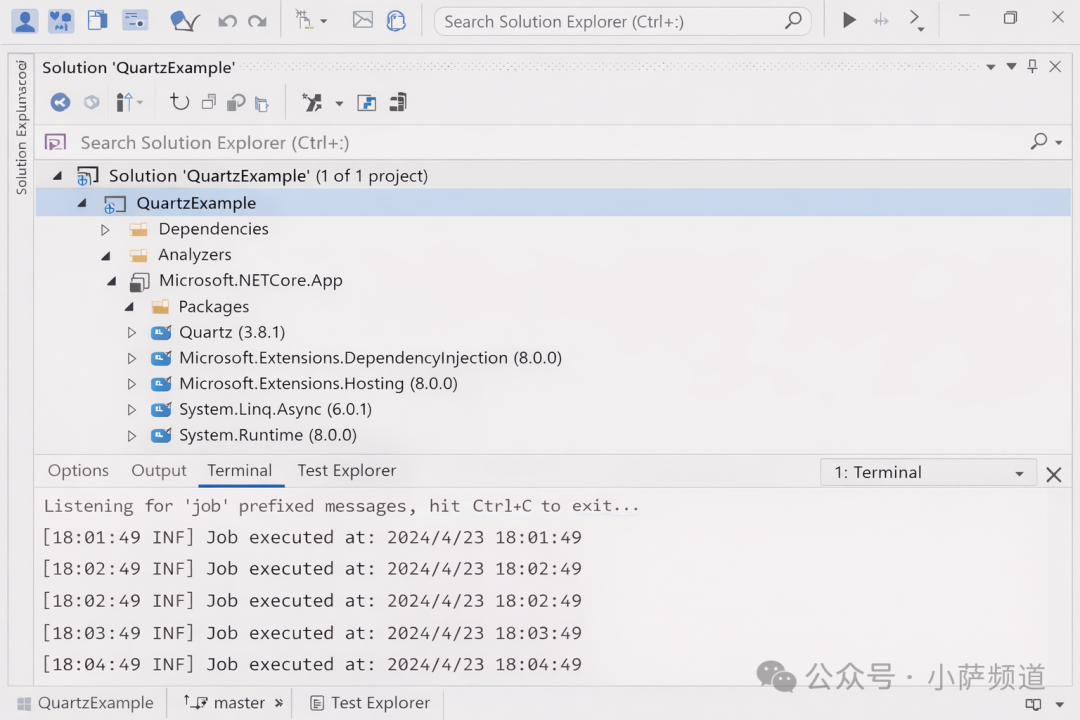Select the System.Runtime (8.0.0) row
The height and width of the screenshot is (720, 1080).
coord(553,435)
